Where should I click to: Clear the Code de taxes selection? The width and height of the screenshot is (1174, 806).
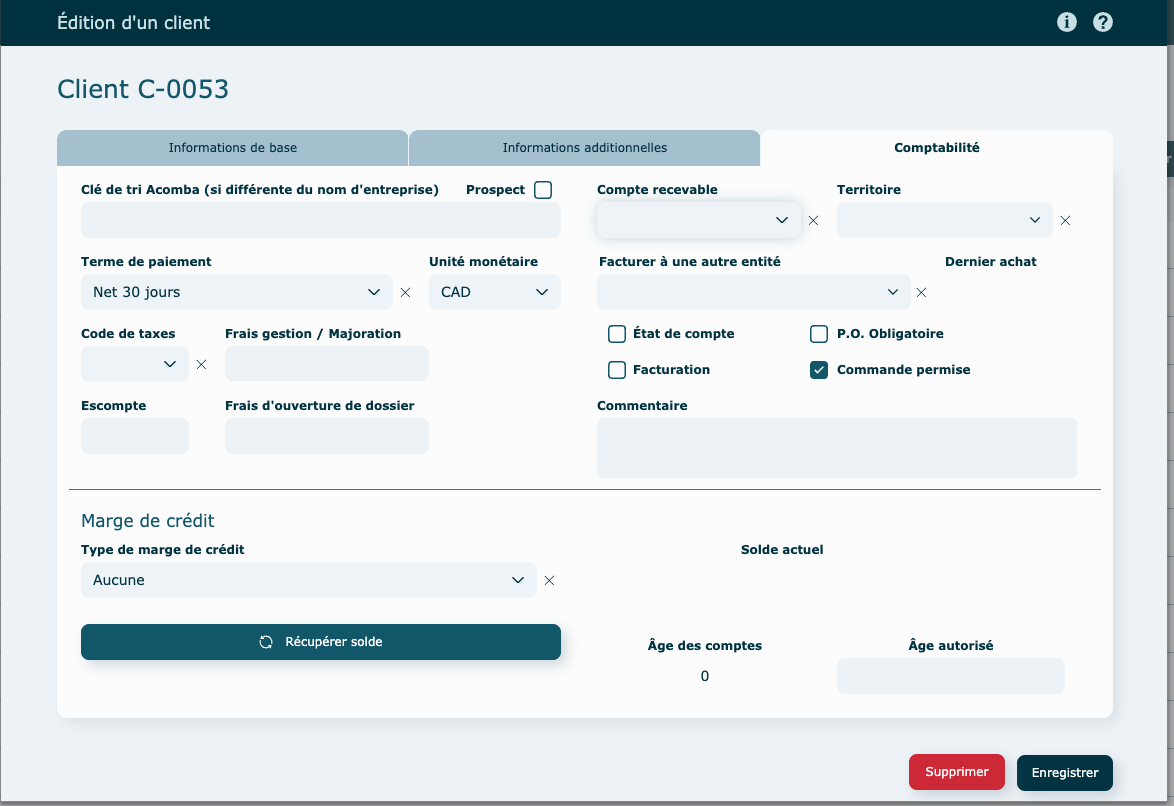point(201,365)
